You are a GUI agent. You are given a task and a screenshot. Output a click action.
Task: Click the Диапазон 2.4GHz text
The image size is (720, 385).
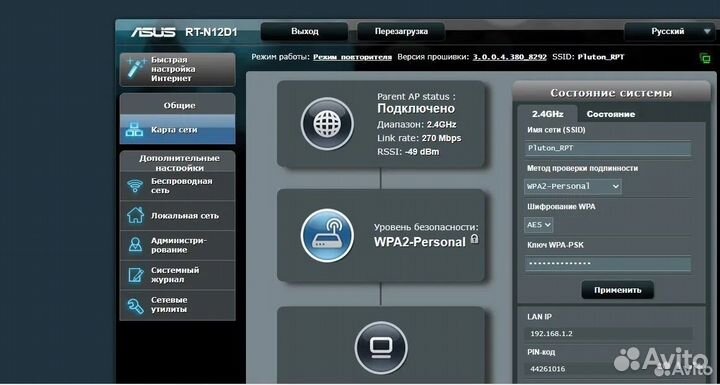point(416,125)
